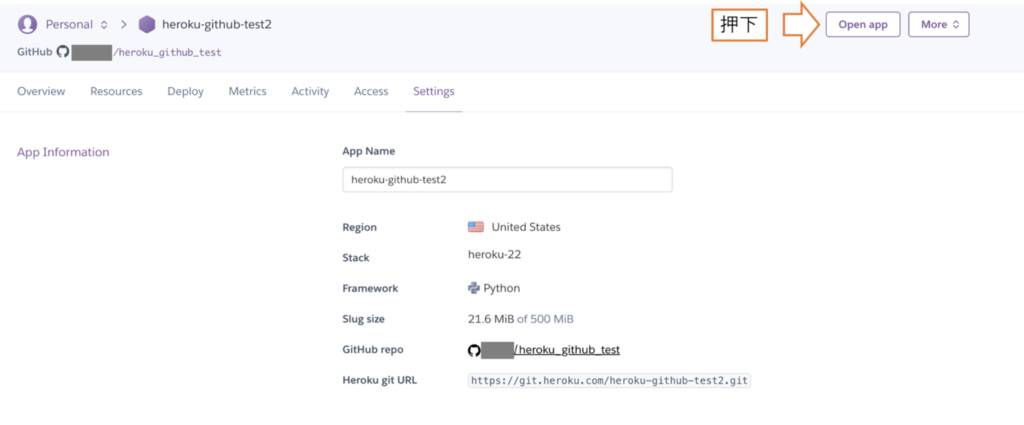Viewport: 1024px width, 425px height.
Task: Click the GitHub icon beside GitHub repo
Action: click(474, 351)
